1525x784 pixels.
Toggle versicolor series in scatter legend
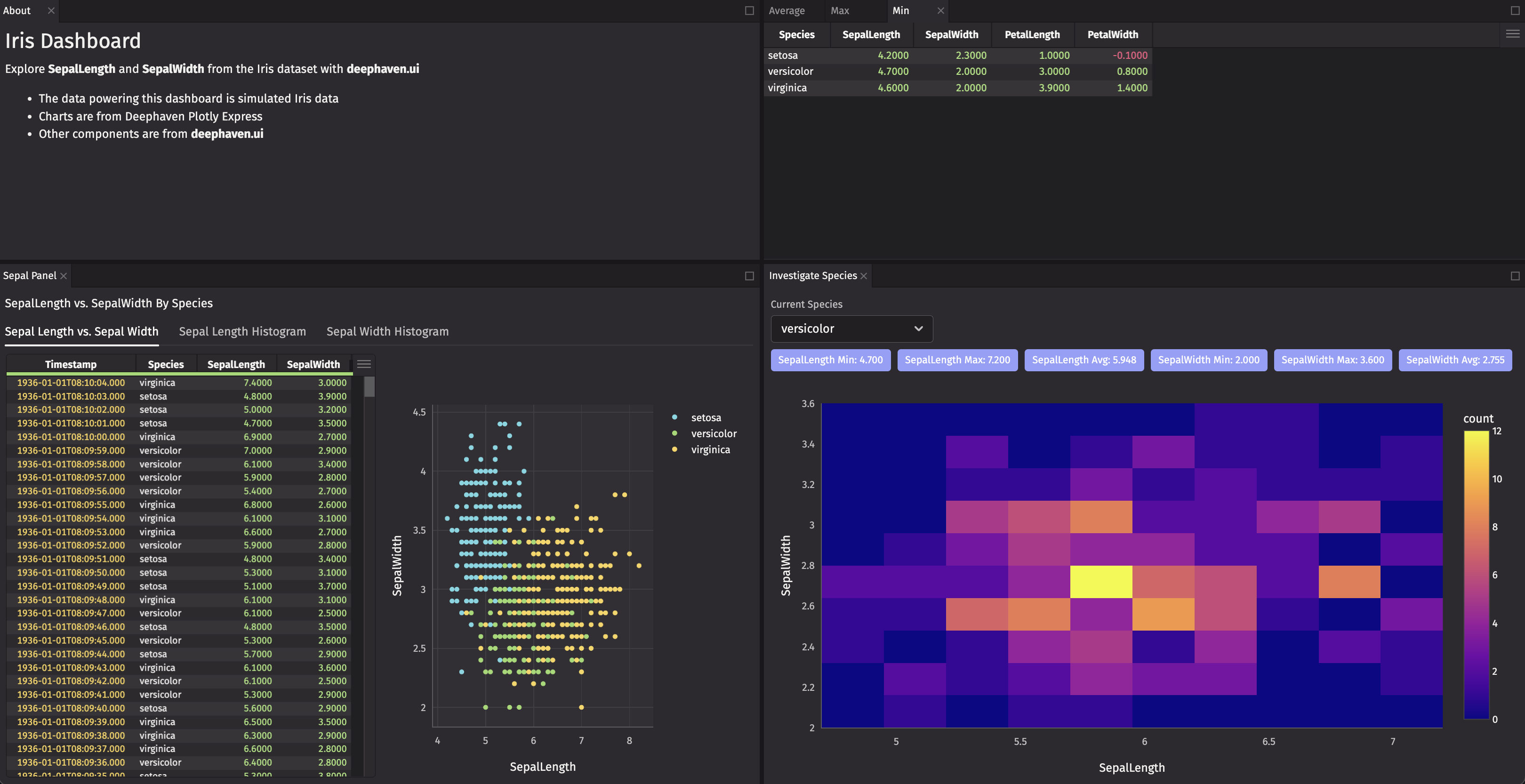(713, 434)
